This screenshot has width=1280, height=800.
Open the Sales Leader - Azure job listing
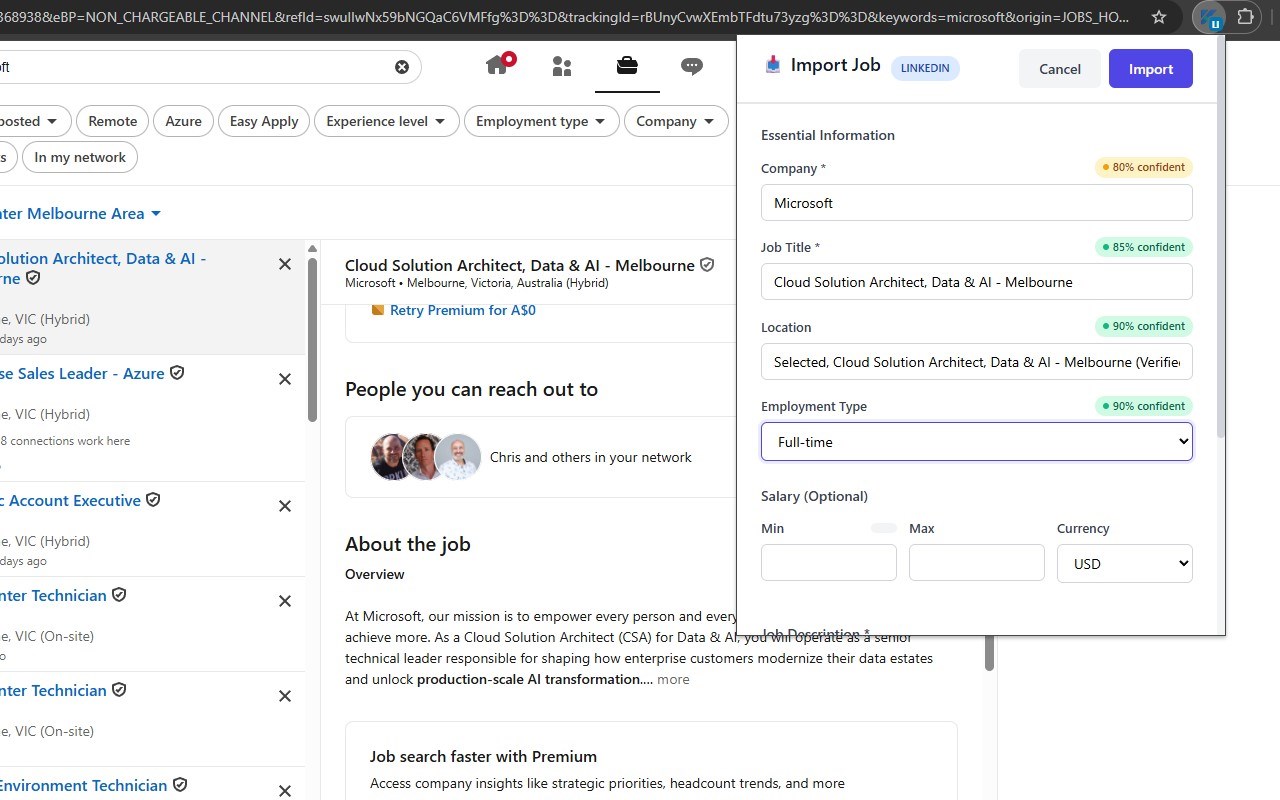pyautogui.click(x=82, y=373)
